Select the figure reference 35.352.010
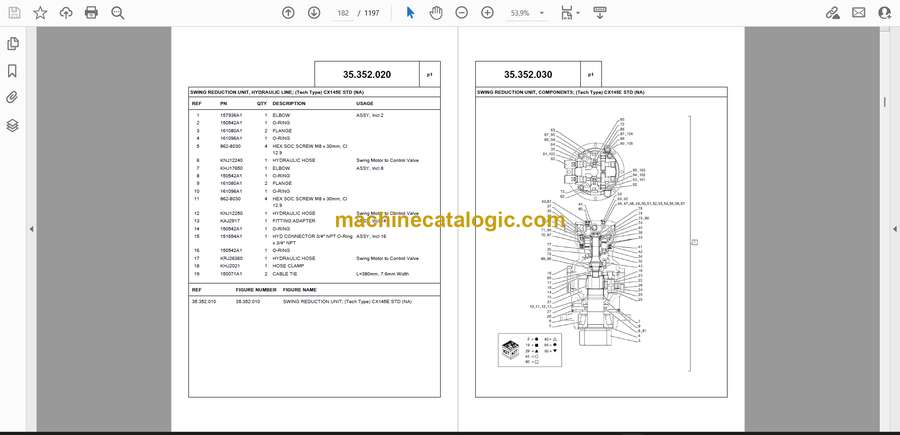 click(x=204, y=301)
